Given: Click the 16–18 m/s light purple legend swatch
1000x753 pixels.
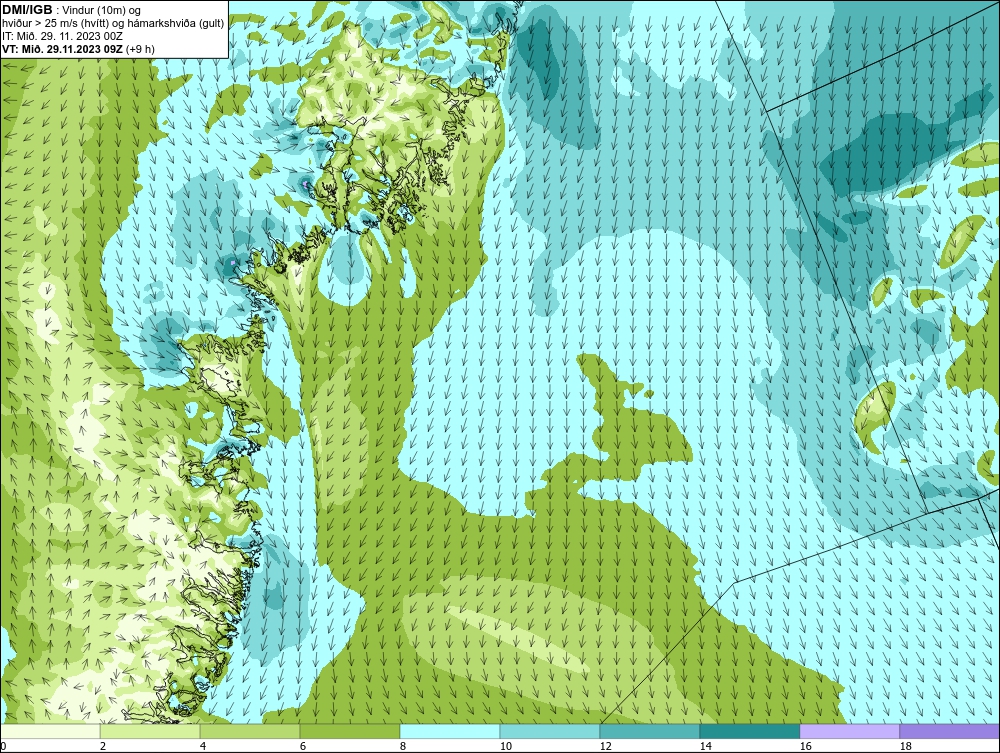Looking at the screenshot, I should [849, 731].
